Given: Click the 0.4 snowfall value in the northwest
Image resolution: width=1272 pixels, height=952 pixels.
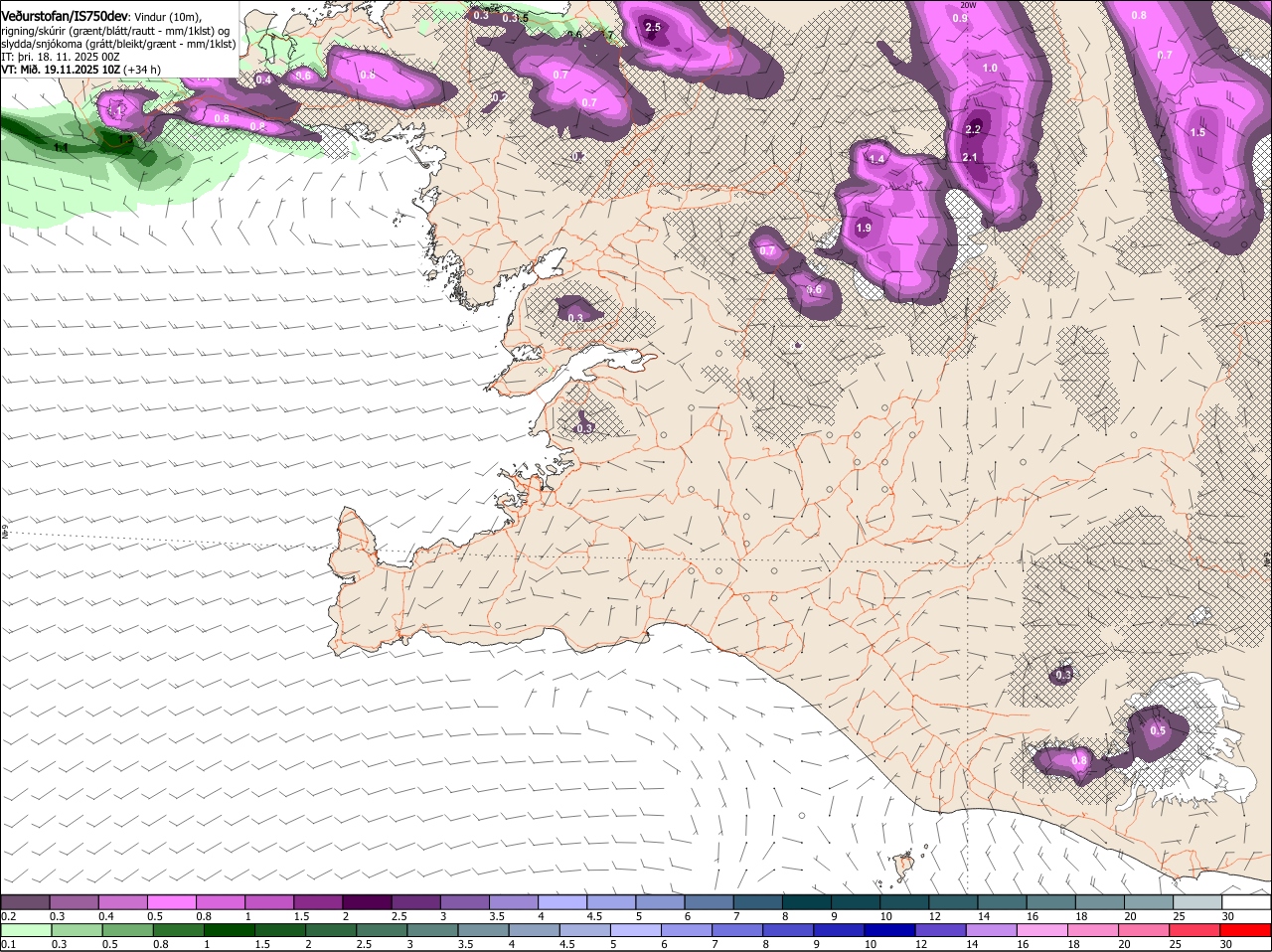Looking at the screenshot, I should (263, 79).
